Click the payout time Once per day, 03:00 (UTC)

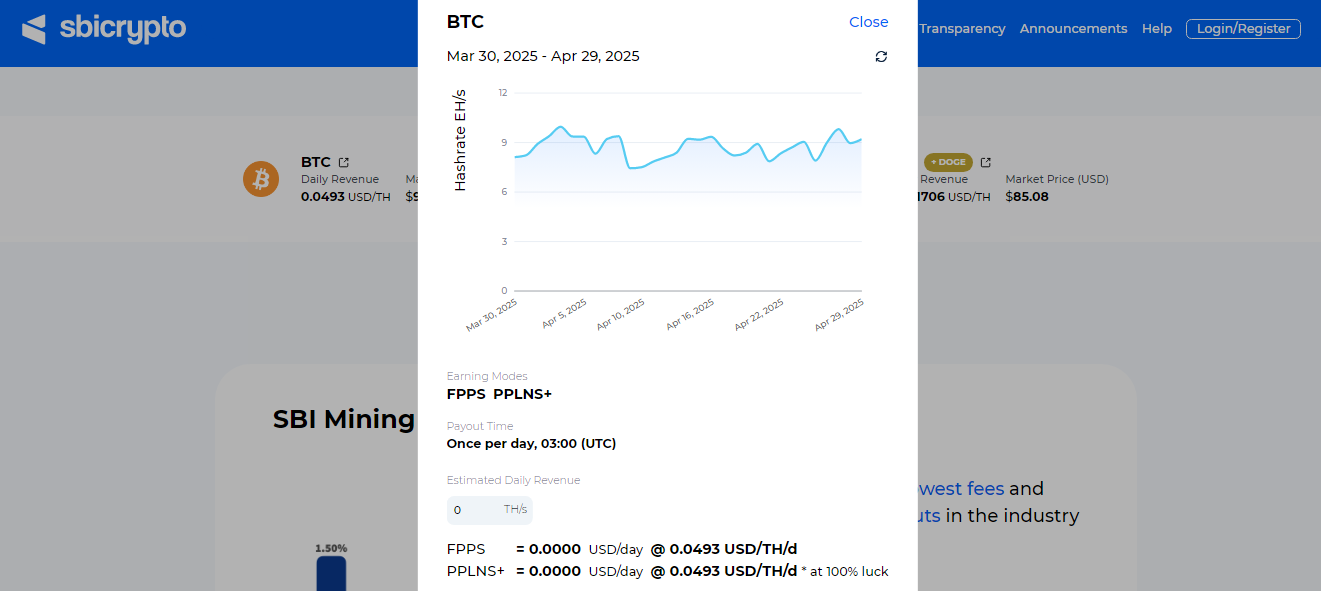point(531,443)
